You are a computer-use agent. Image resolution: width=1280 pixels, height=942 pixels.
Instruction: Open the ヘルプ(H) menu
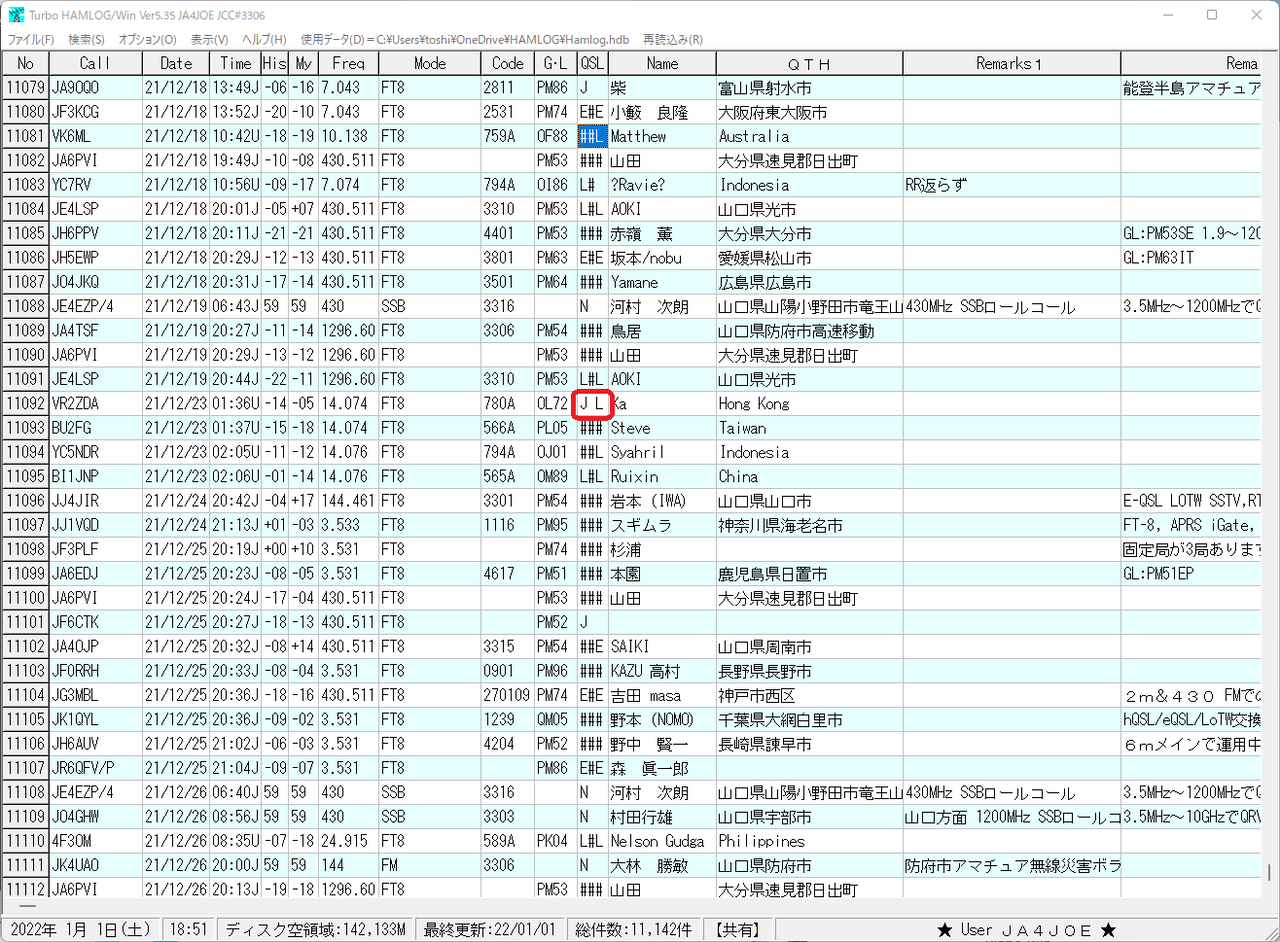(263, 40)
